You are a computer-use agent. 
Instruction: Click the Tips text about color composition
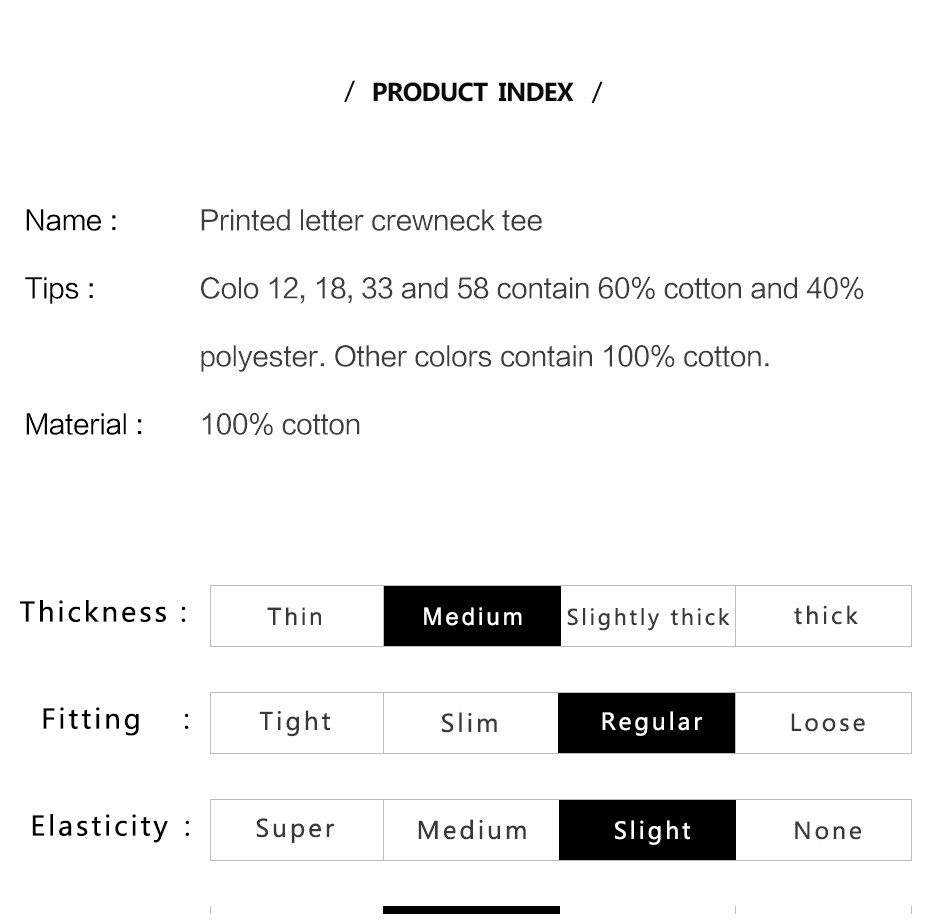(x=531, y=323)
